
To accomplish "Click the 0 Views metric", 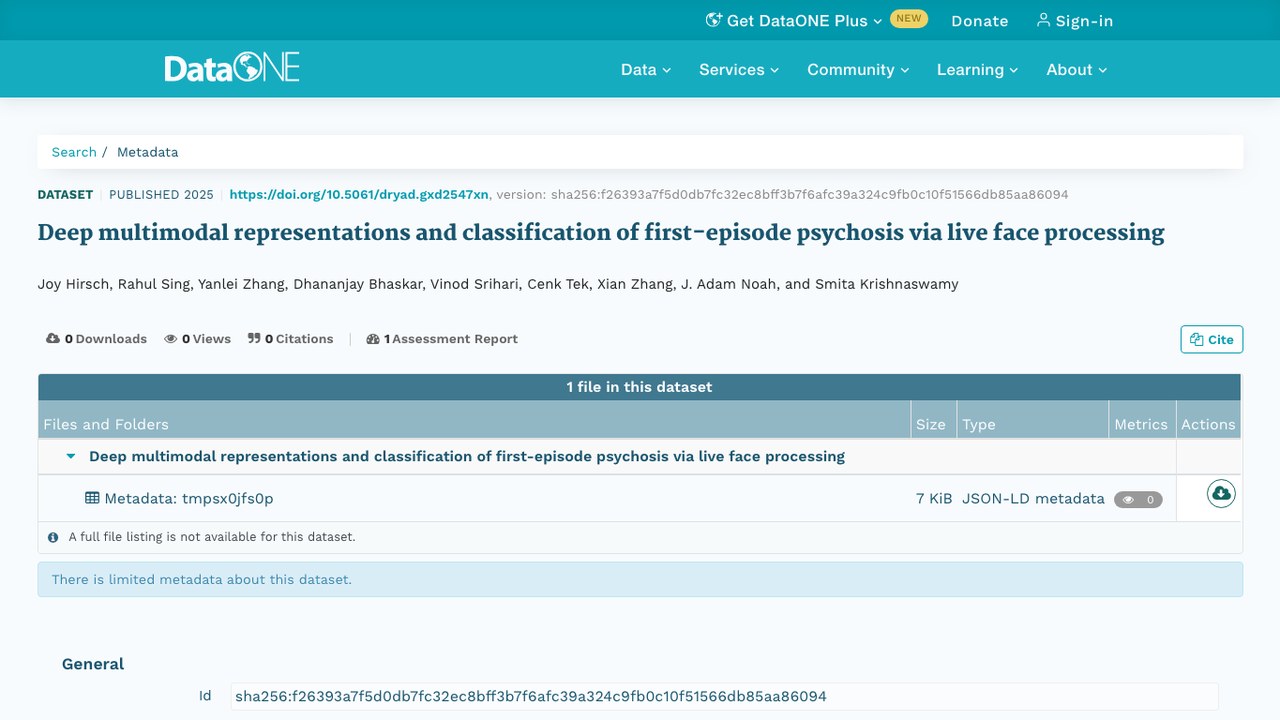I will pos(197,339).
